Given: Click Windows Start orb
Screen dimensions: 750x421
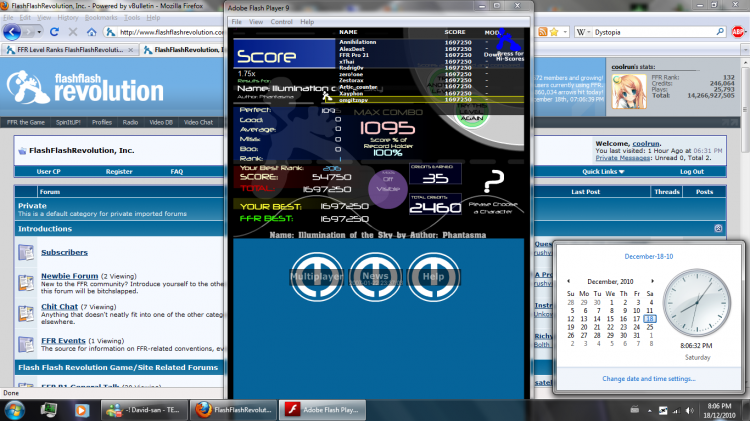Looking at the screenshot, I should click(x=14, y=410).
